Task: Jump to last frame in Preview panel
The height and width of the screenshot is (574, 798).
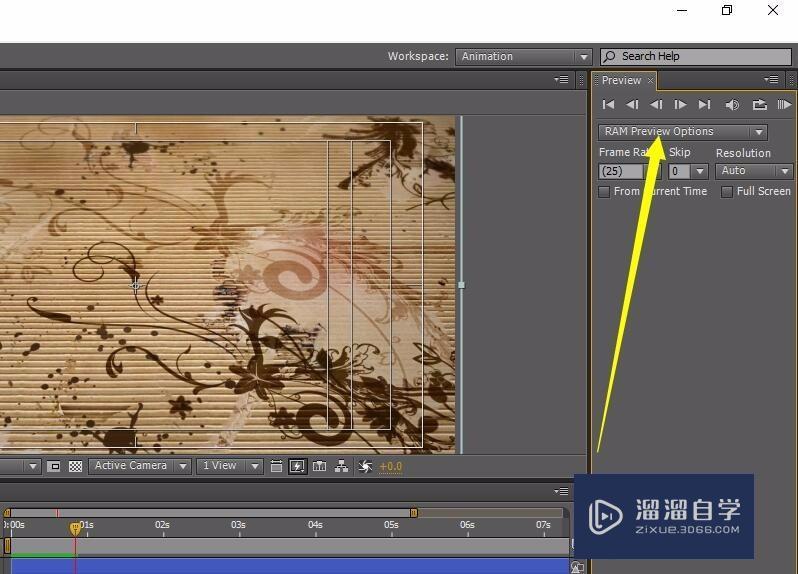Action: point(704,104)
